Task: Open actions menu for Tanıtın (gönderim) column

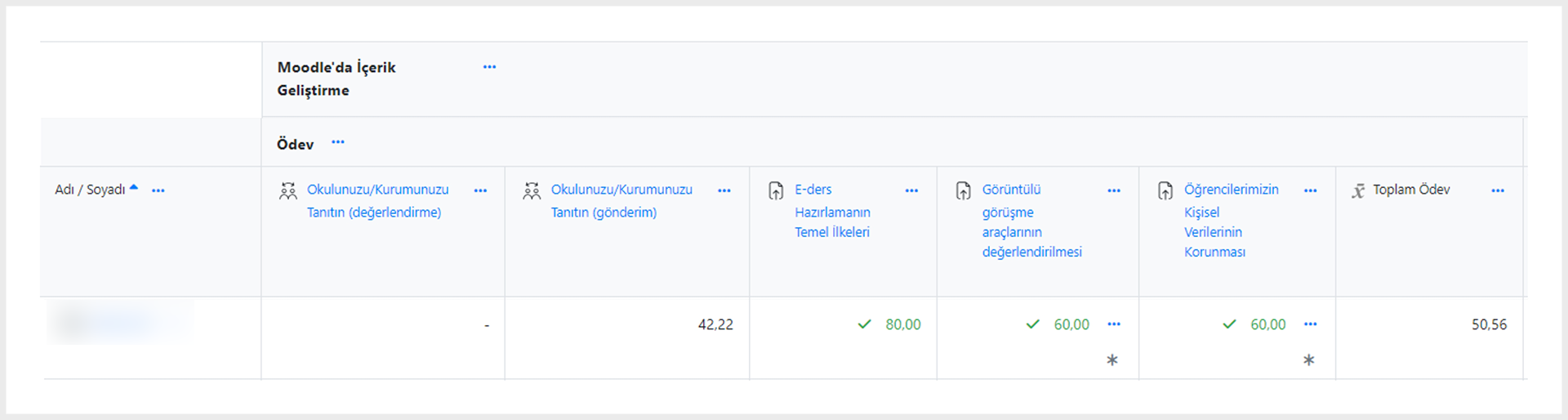Action: point(724,190)
